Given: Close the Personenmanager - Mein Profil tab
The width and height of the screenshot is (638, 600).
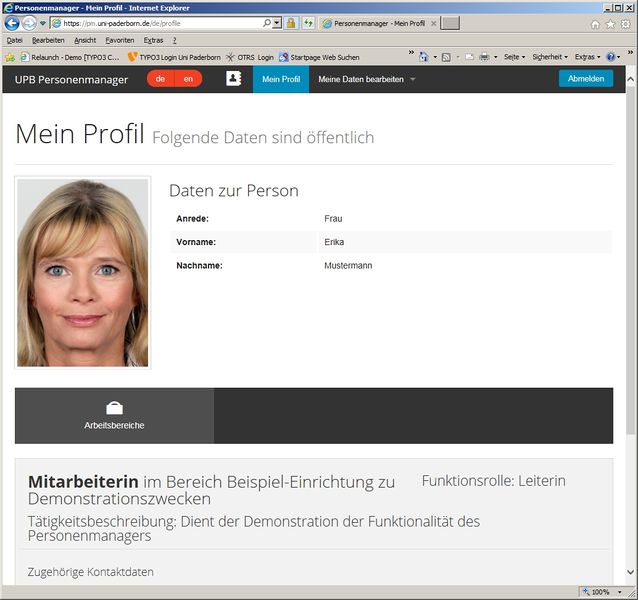Looking at the screenshot, I should (x=433, y=24).
